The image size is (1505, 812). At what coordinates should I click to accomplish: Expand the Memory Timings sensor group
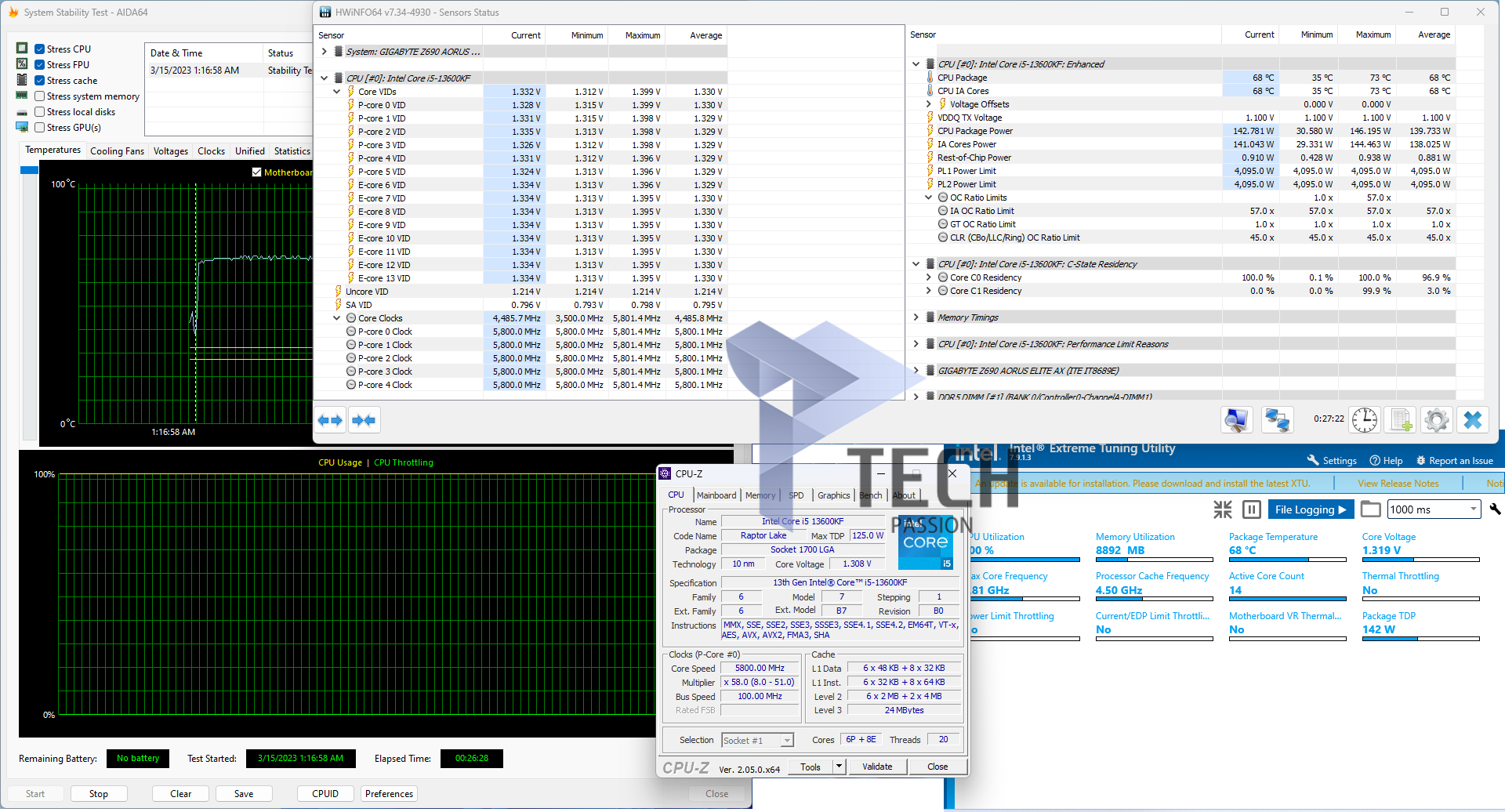916,317
